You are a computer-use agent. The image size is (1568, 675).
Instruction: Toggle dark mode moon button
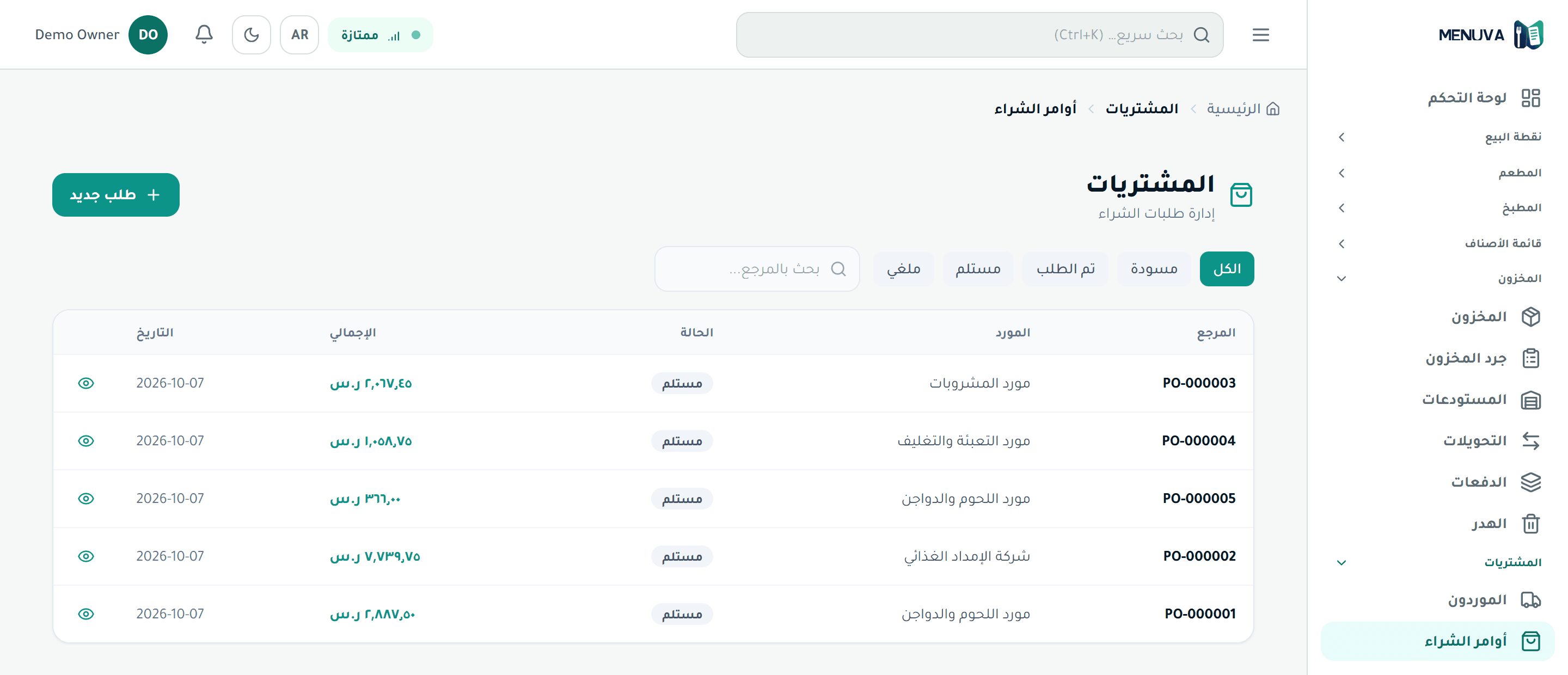pos(252,35)
